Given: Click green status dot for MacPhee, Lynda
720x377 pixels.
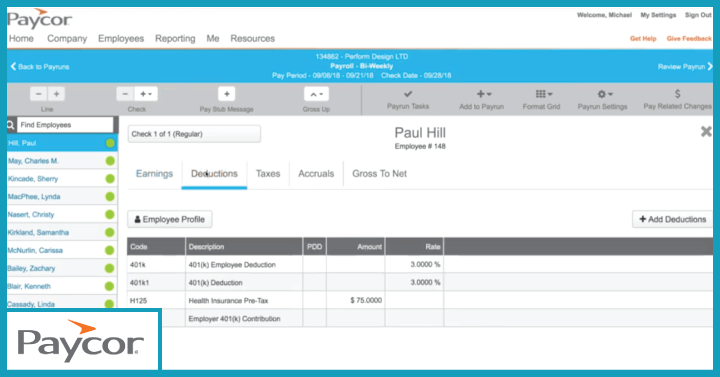Looking at the screenshot, I should (110, 197).
